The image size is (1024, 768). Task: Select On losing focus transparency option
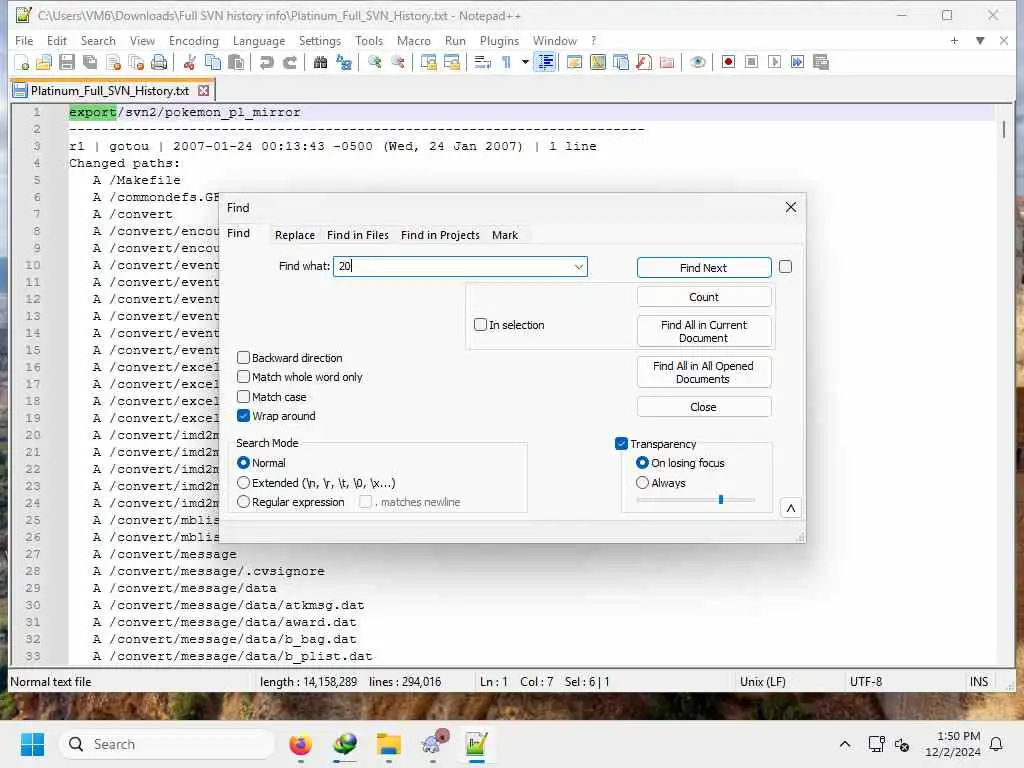click(x=643, y=462)
